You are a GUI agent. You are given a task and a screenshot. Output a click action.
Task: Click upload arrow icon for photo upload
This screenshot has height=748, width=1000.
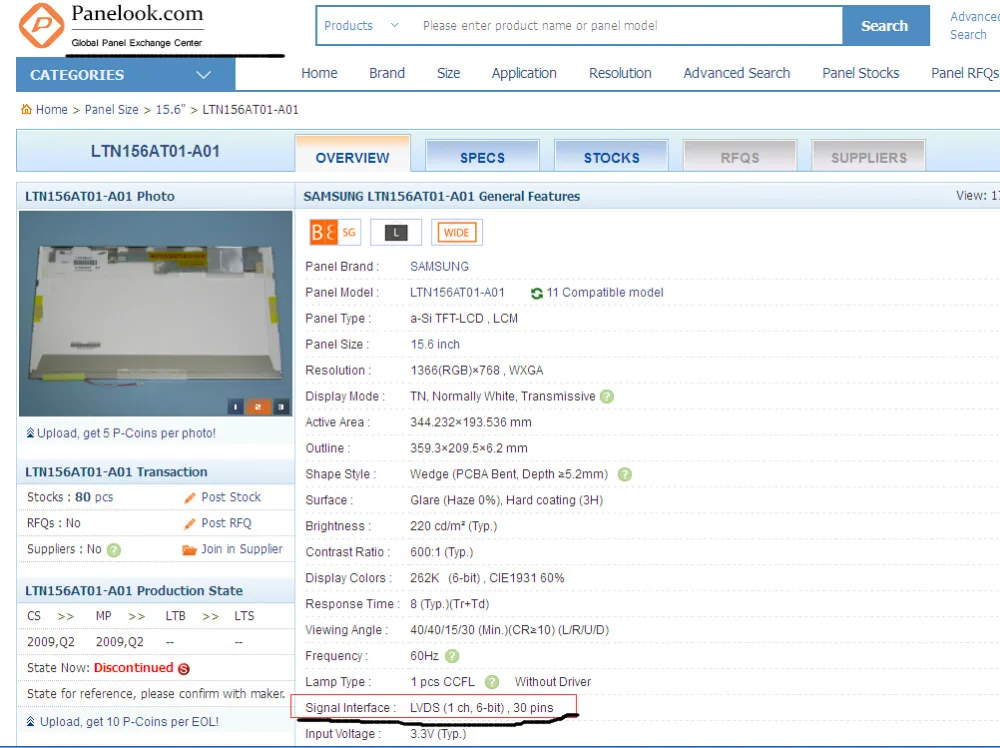pos(30,433)
